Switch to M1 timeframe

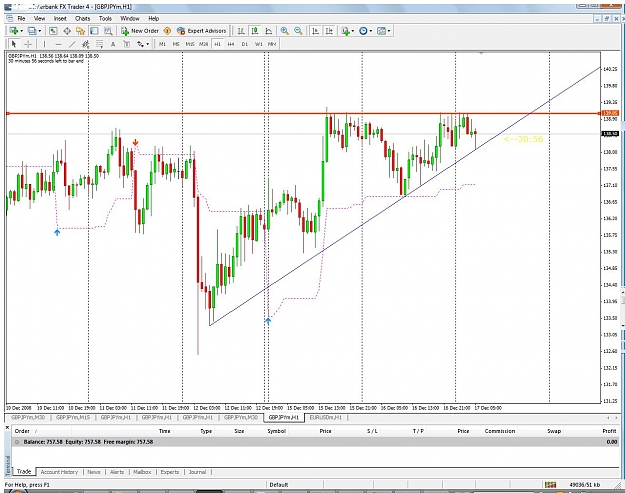pos(162,44)
